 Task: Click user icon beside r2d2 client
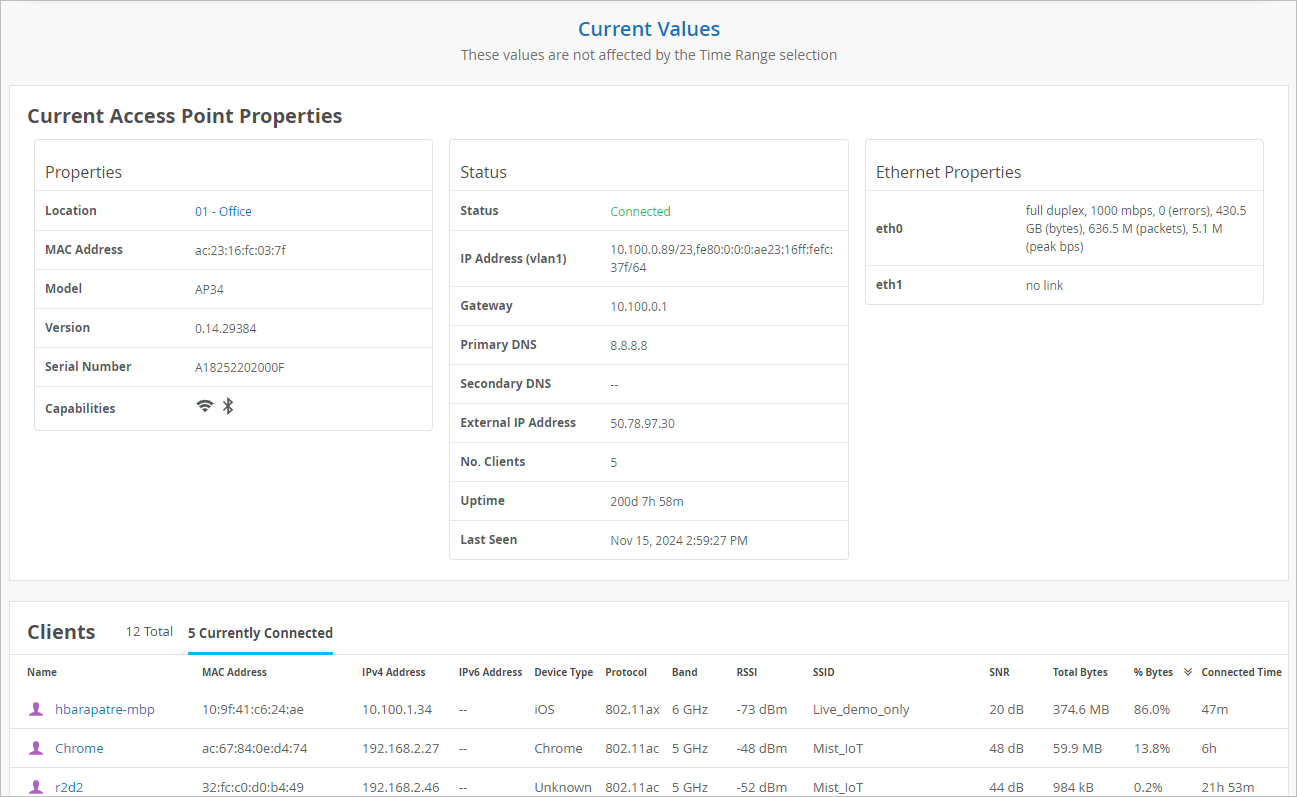(x=37, y=787)
